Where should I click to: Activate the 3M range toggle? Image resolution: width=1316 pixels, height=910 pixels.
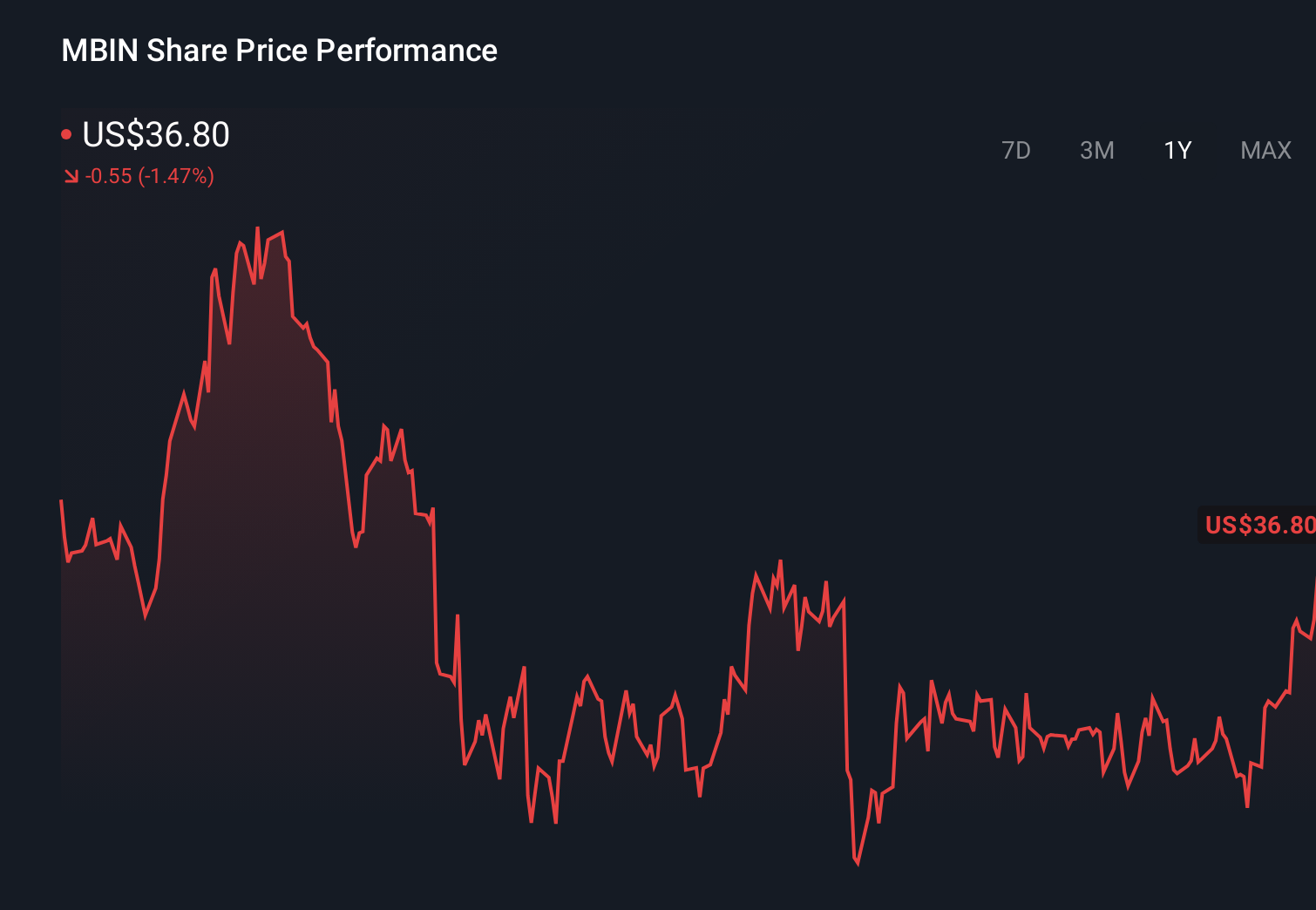1097,150
